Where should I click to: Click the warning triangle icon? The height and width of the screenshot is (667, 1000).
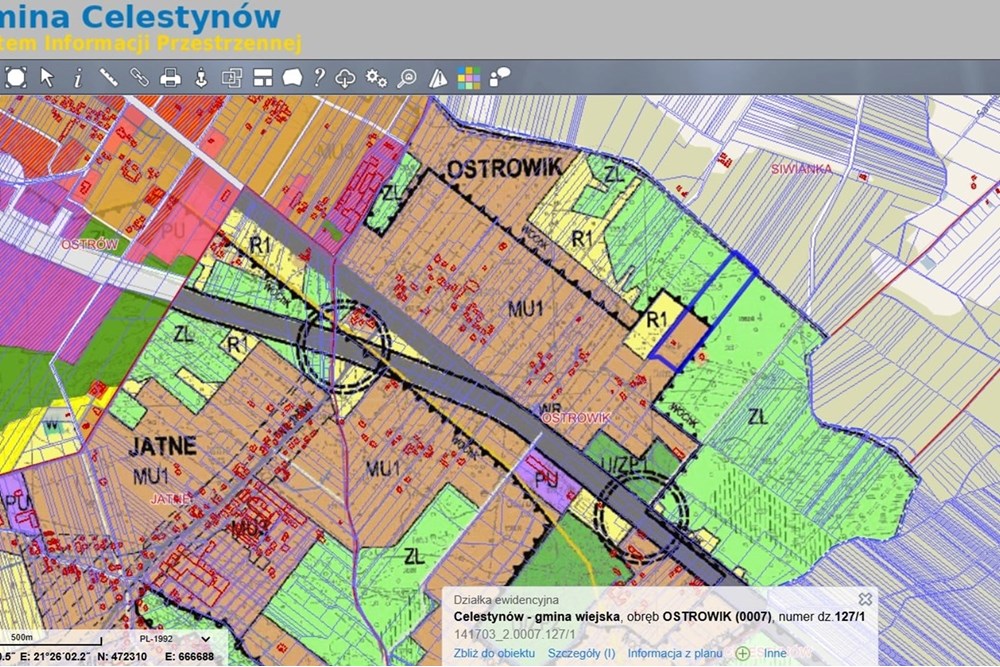tap(438, 76)
